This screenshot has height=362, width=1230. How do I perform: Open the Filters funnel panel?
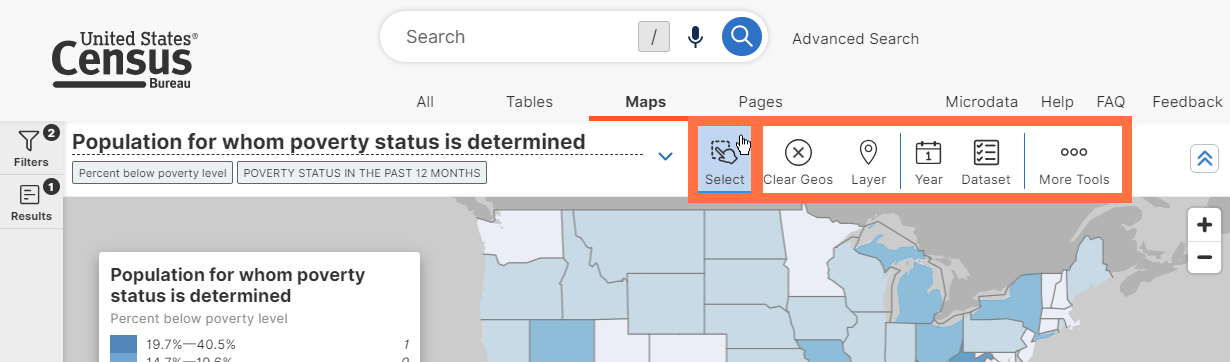pyautogui.click(x=31, y=148)
